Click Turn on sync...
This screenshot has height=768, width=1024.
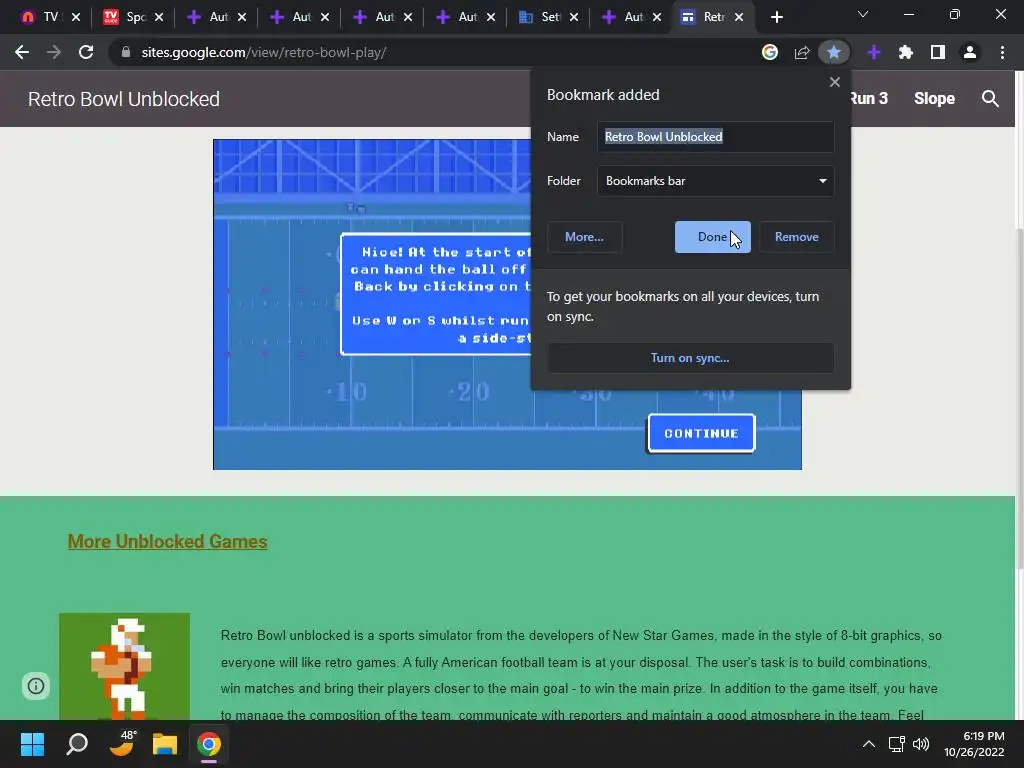coord(690,358)
